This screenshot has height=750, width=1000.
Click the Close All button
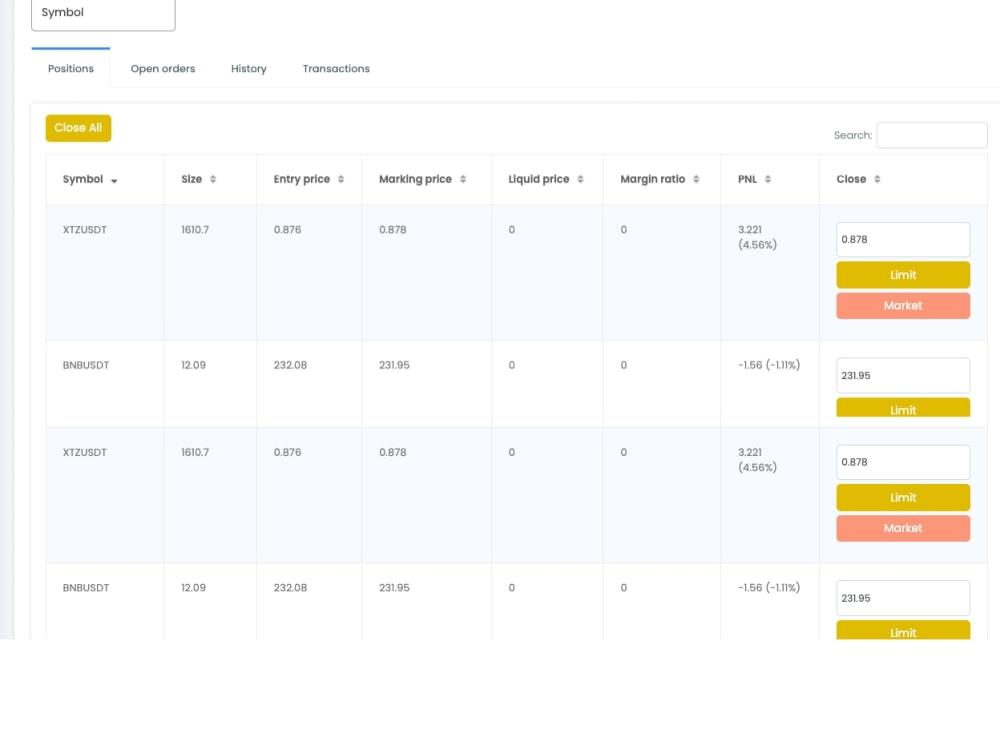coord(78,128)
